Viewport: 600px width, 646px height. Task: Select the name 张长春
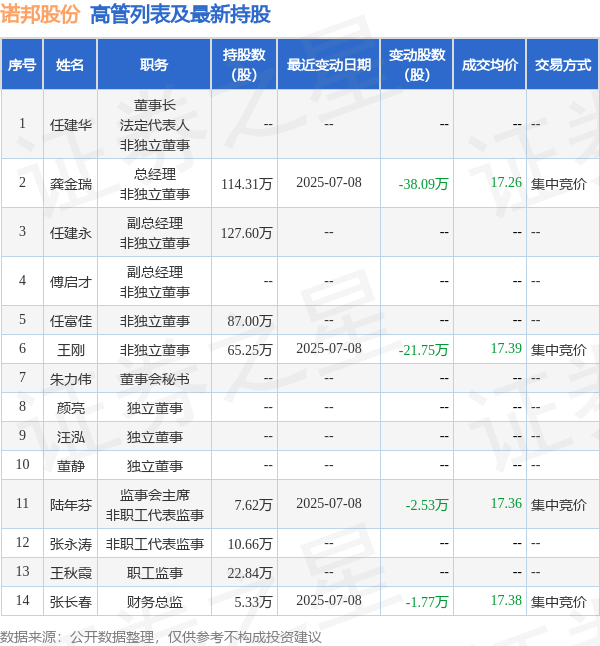(70, 602)
